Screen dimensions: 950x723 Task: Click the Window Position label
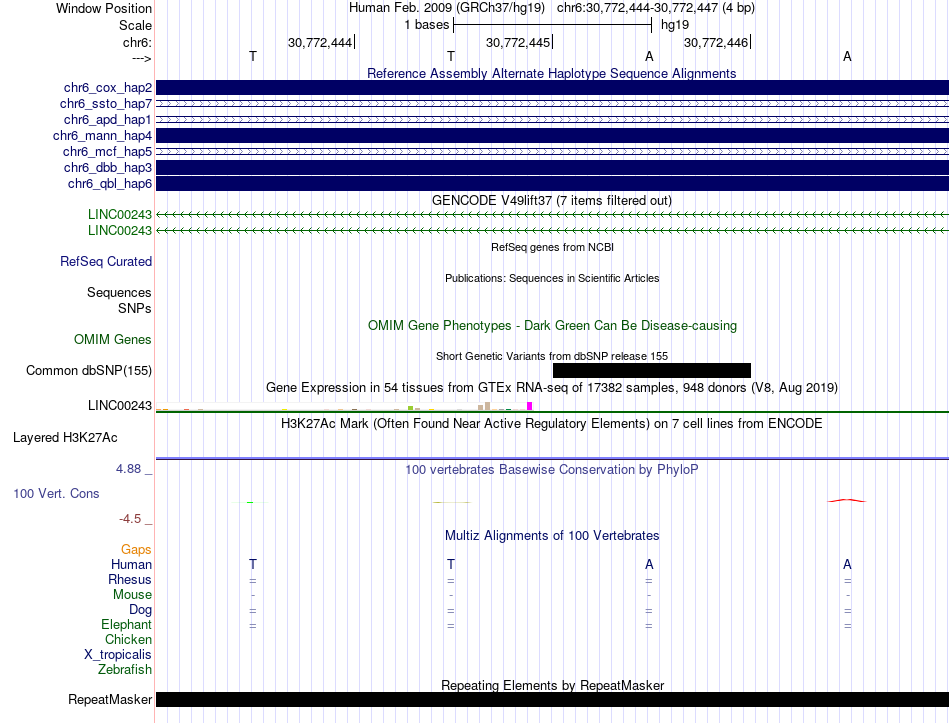point(104,8)
